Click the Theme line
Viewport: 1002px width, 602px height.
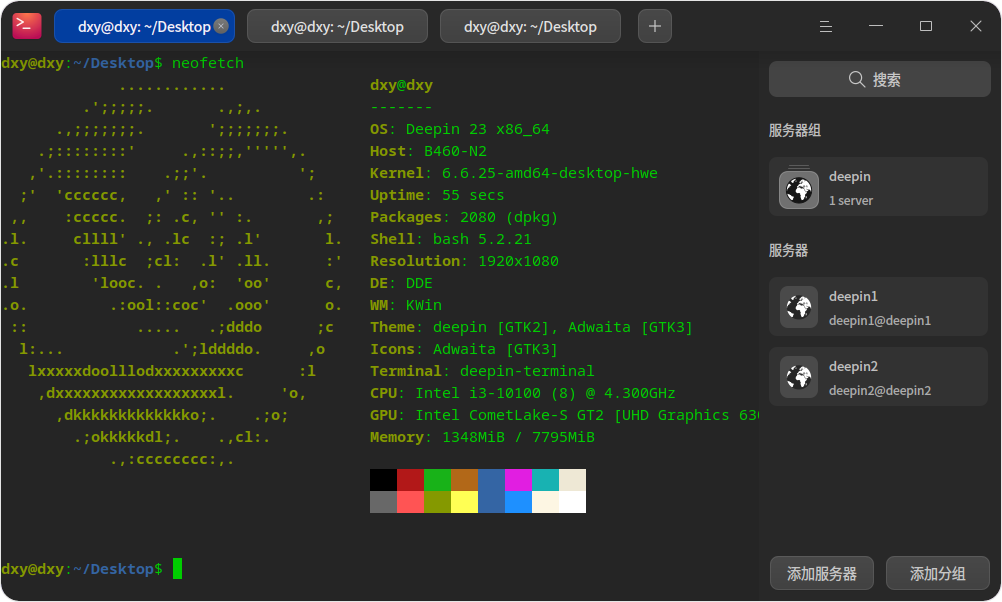(x=531, y=327)
